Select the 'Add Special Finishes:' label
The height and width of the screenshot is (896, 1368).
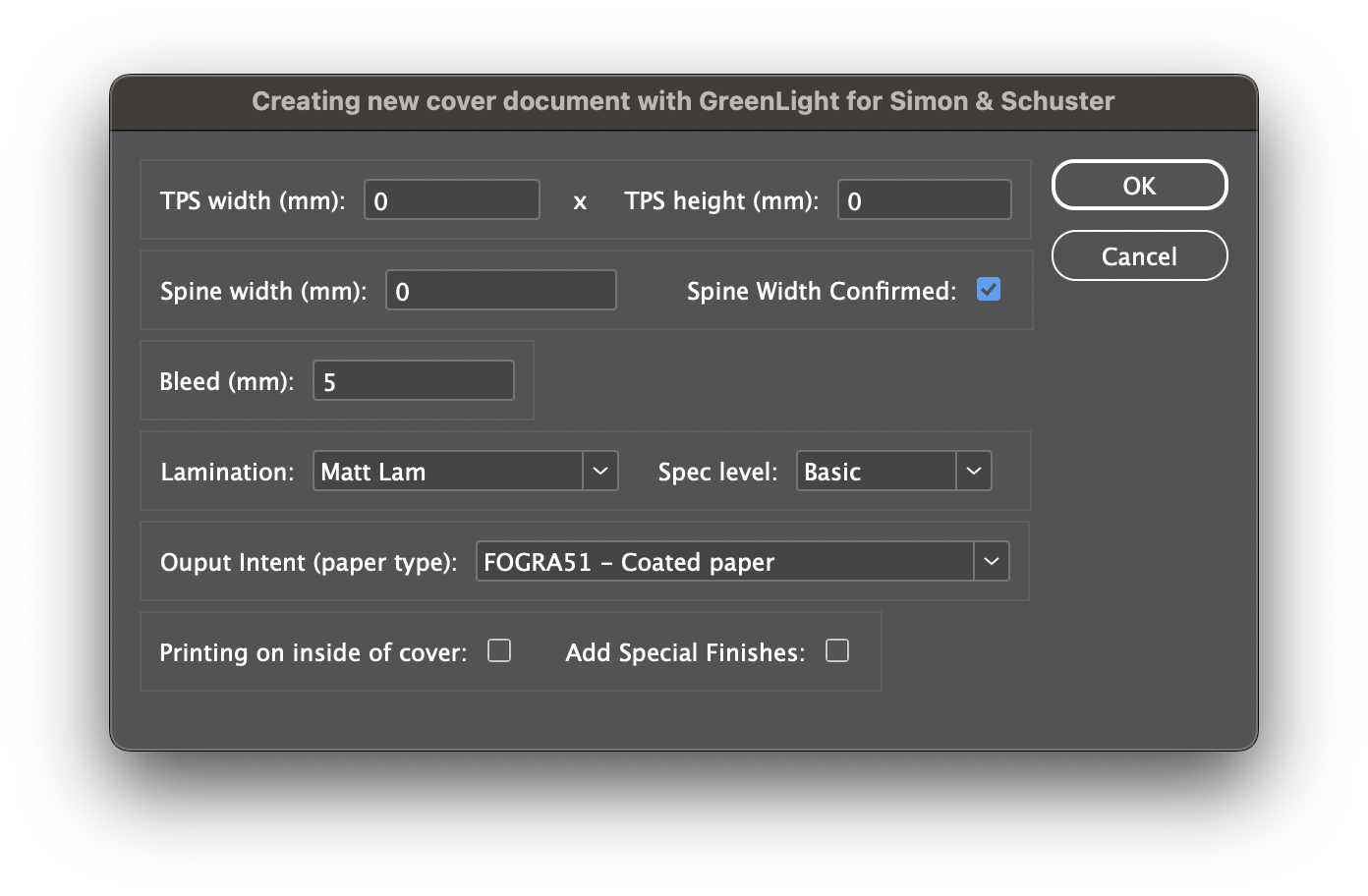685,653
